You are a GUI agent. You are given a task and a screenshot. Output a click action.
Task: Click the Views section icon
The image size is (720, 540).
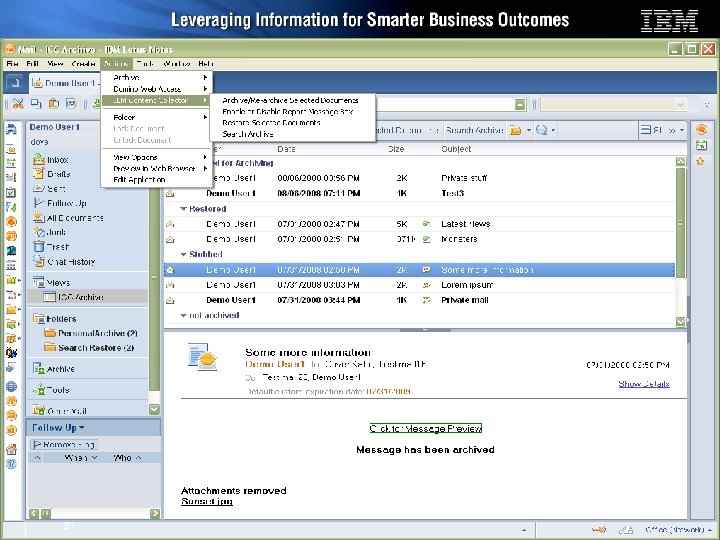click(38, 282)
